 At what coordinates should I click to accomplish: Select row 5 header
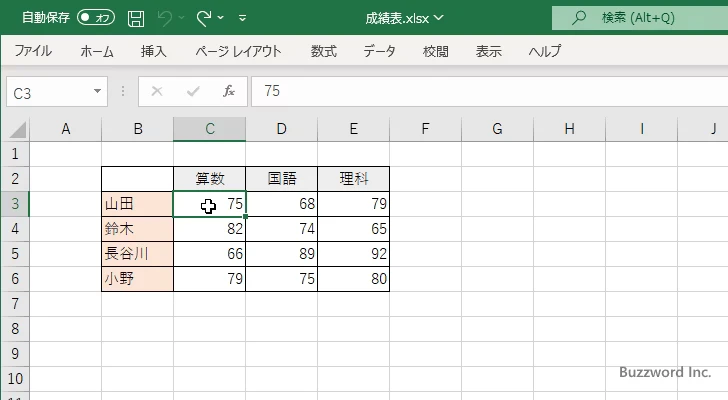[x=15, y=254]
